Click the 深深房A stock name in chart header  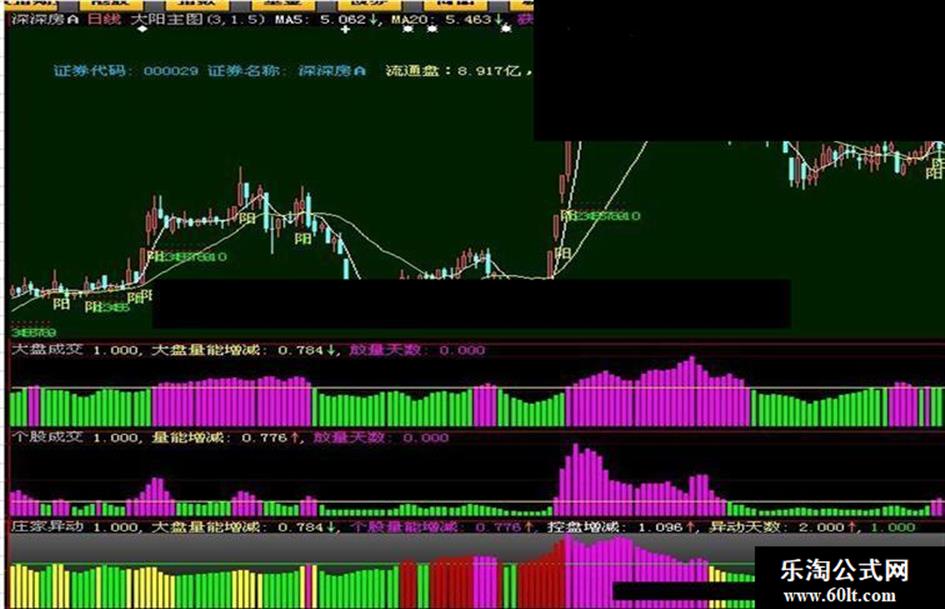pyautogui.click(x=45, y=19)
